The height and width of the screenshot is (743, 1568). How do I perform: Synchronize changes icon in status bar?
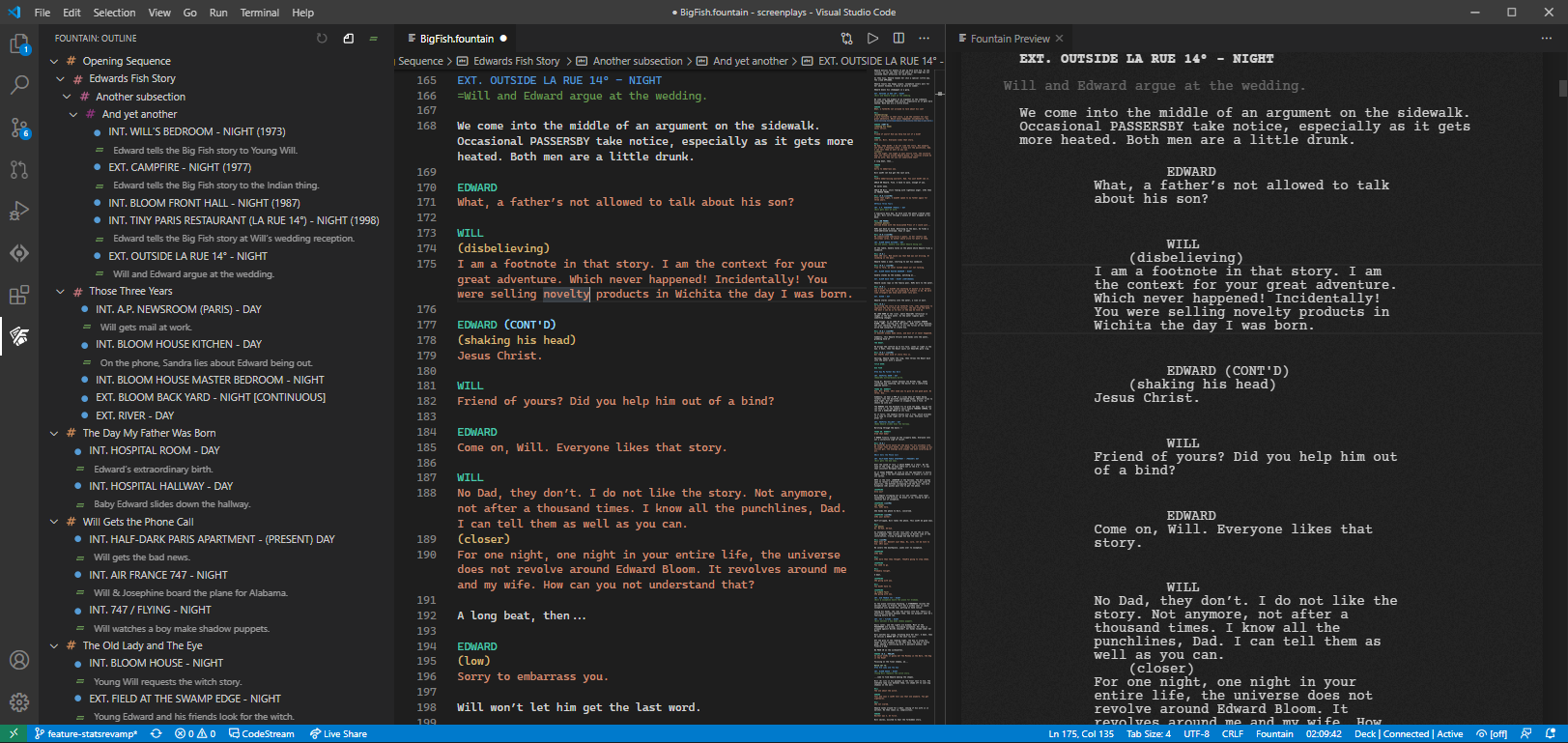(157, 734)
